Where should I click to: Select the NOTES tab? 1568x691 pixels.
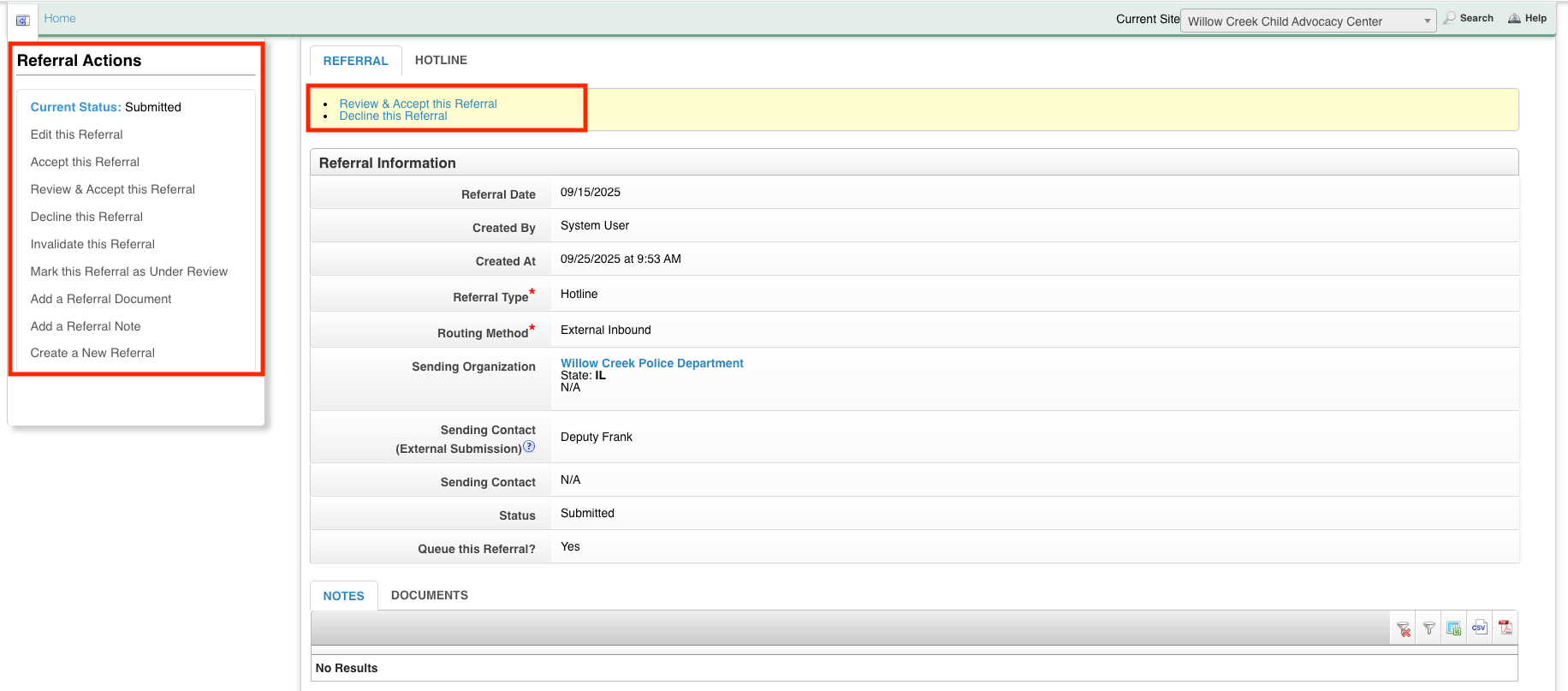coord(343,596)
